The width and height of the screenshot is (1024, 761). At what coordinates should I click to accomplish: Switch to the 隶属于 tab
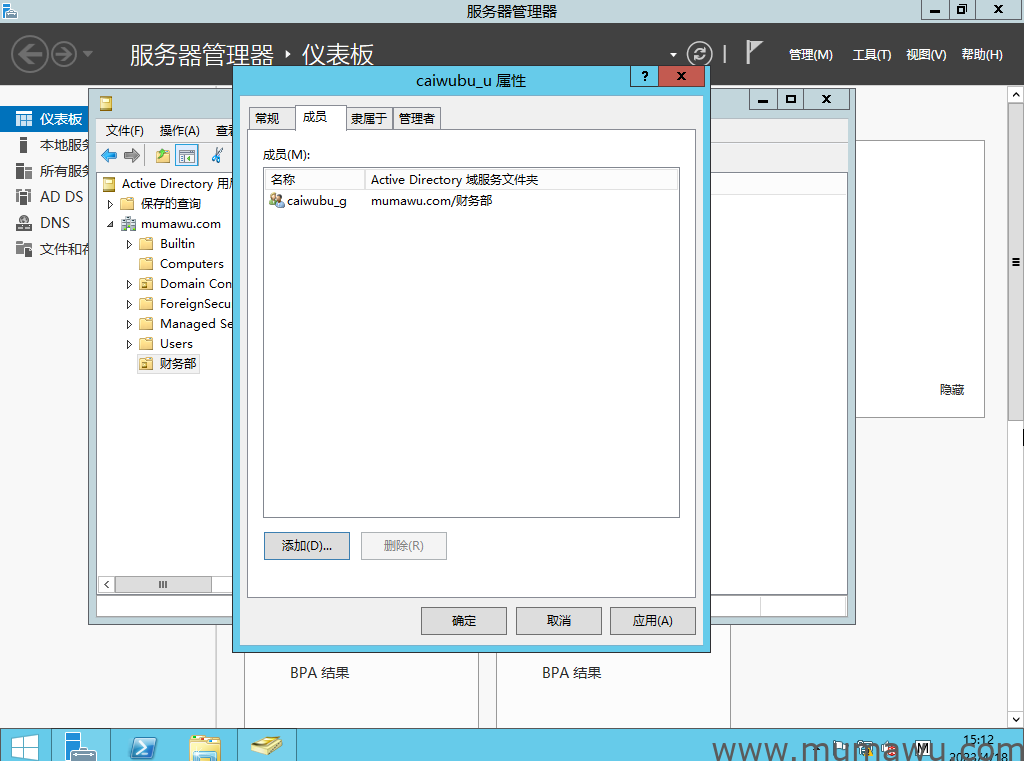click(x=369, y=118)
